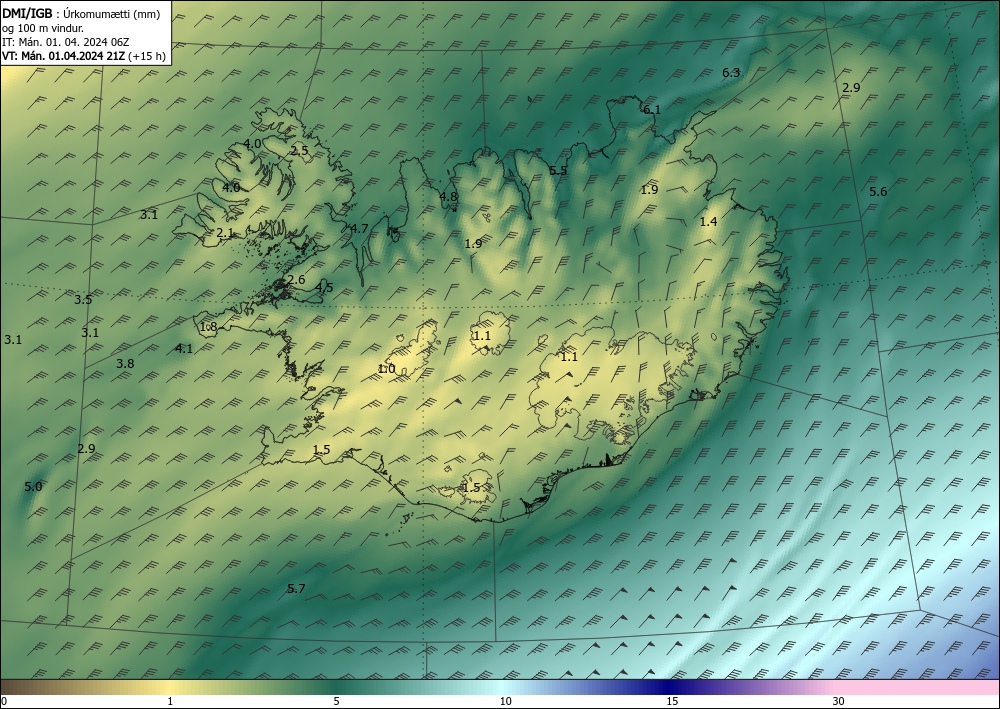Click the 2.6 value label
1000x709 pixels.
[296, 279]
